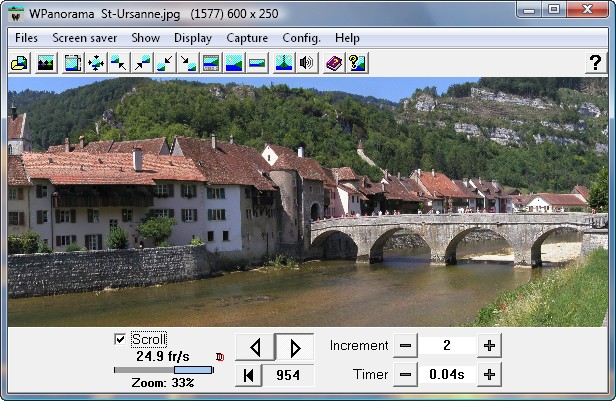Move window to bottom-right corner icon
The height and width of the screenshot is (401, 616).
188,63
